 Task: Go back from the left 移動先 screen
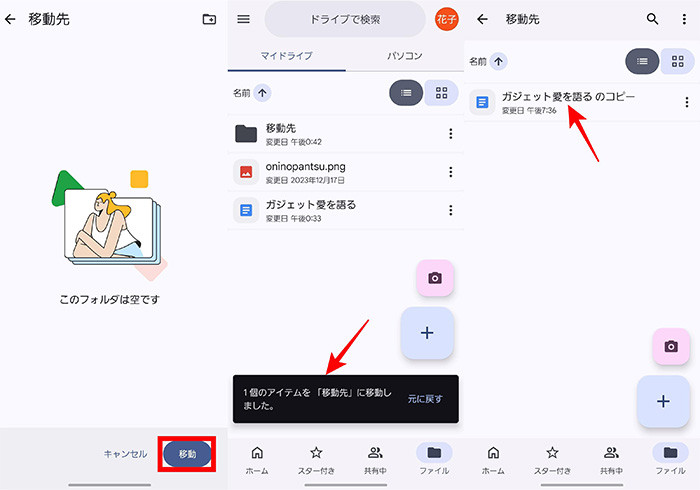tap(10, 19)
